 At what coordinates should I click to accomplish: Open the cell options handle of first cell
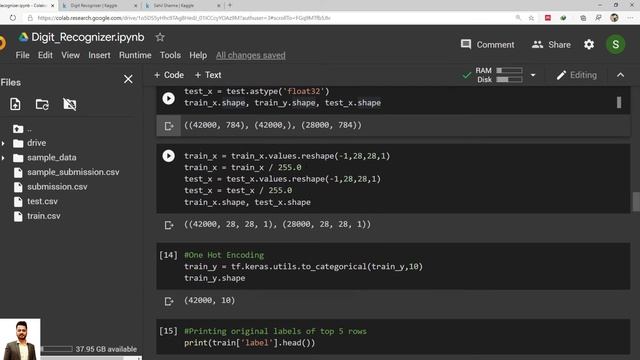click(619, 102)
